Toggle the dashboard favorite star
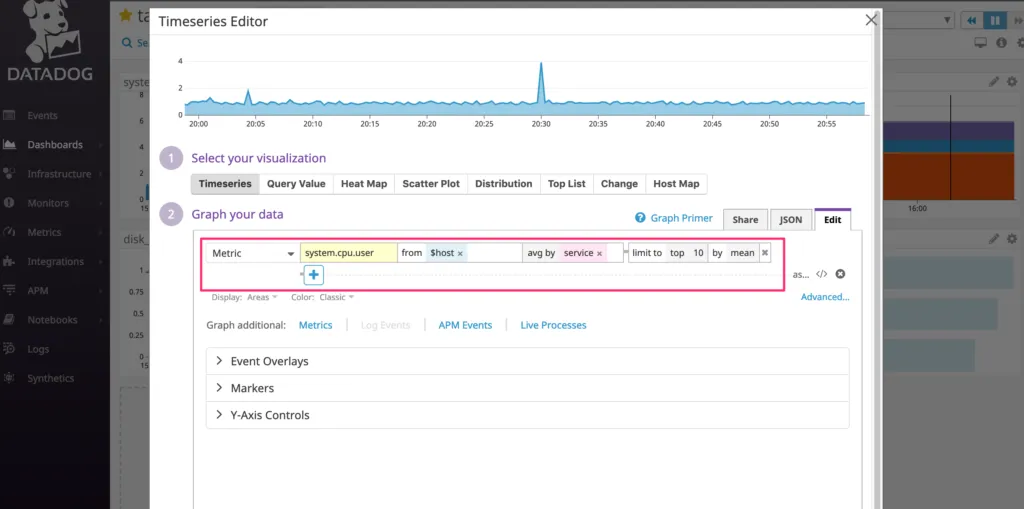This screenshot has height=509, width=1024. pyautogui.click(x=126, y=15)
